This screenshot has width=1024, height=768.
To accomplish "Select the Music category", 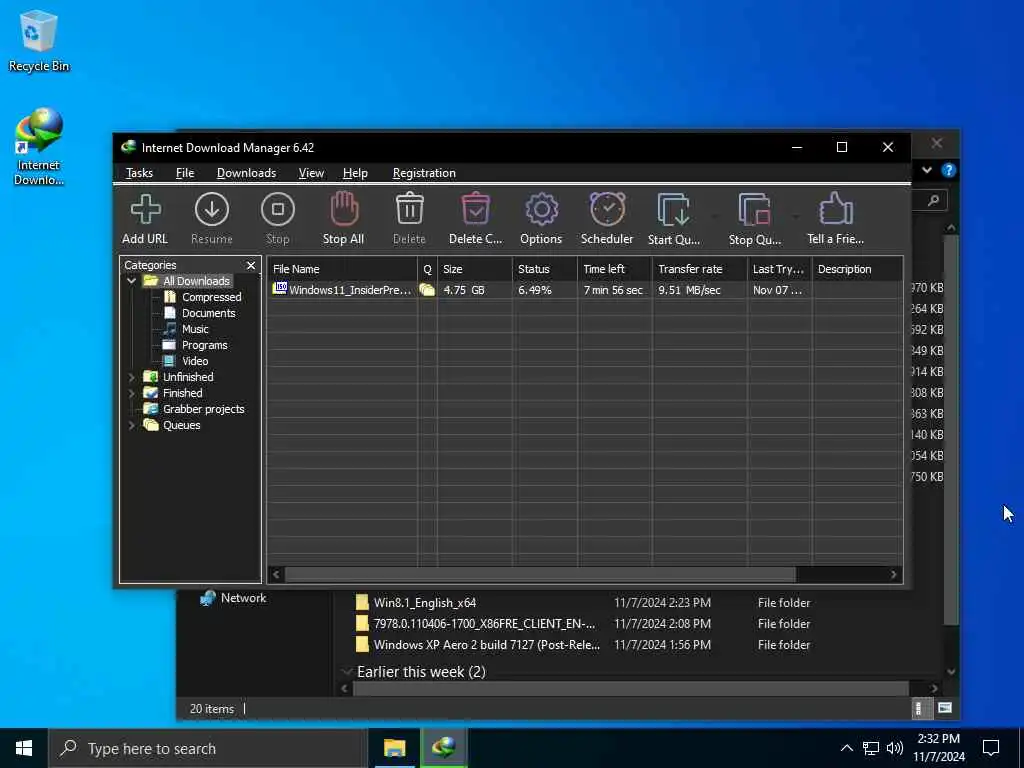I will click(195, 329).
